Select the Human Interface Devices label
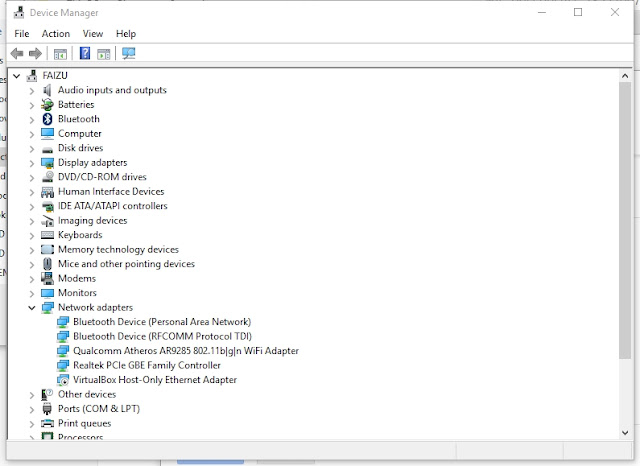The image size is (640, 466). pyautogui.click(x=111, y=191)
